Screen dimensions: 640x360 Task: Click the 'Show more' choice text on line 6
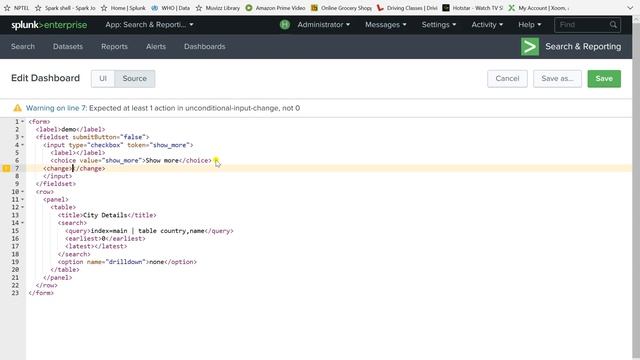pyautogui.click(x=162, y=160)
